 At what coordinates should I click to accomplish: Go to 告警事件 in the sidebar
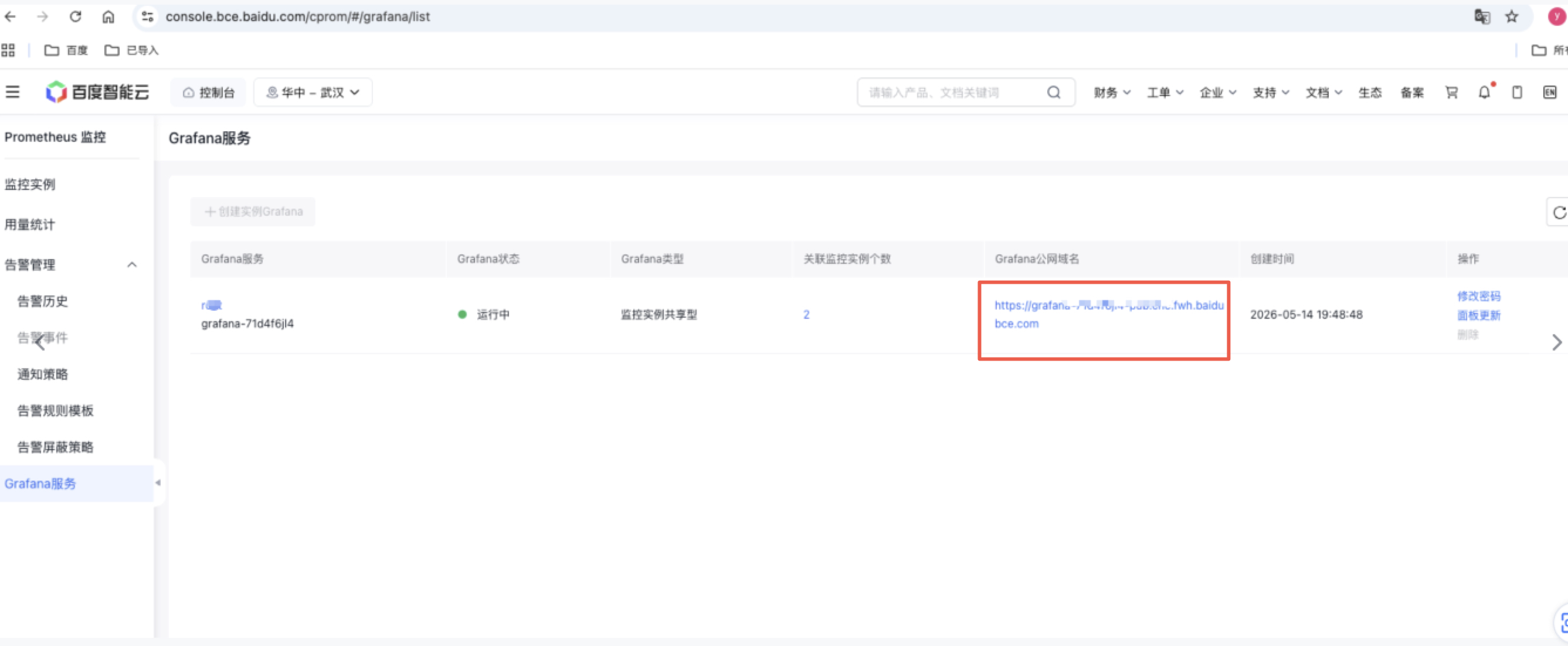(x=43, y=338)
